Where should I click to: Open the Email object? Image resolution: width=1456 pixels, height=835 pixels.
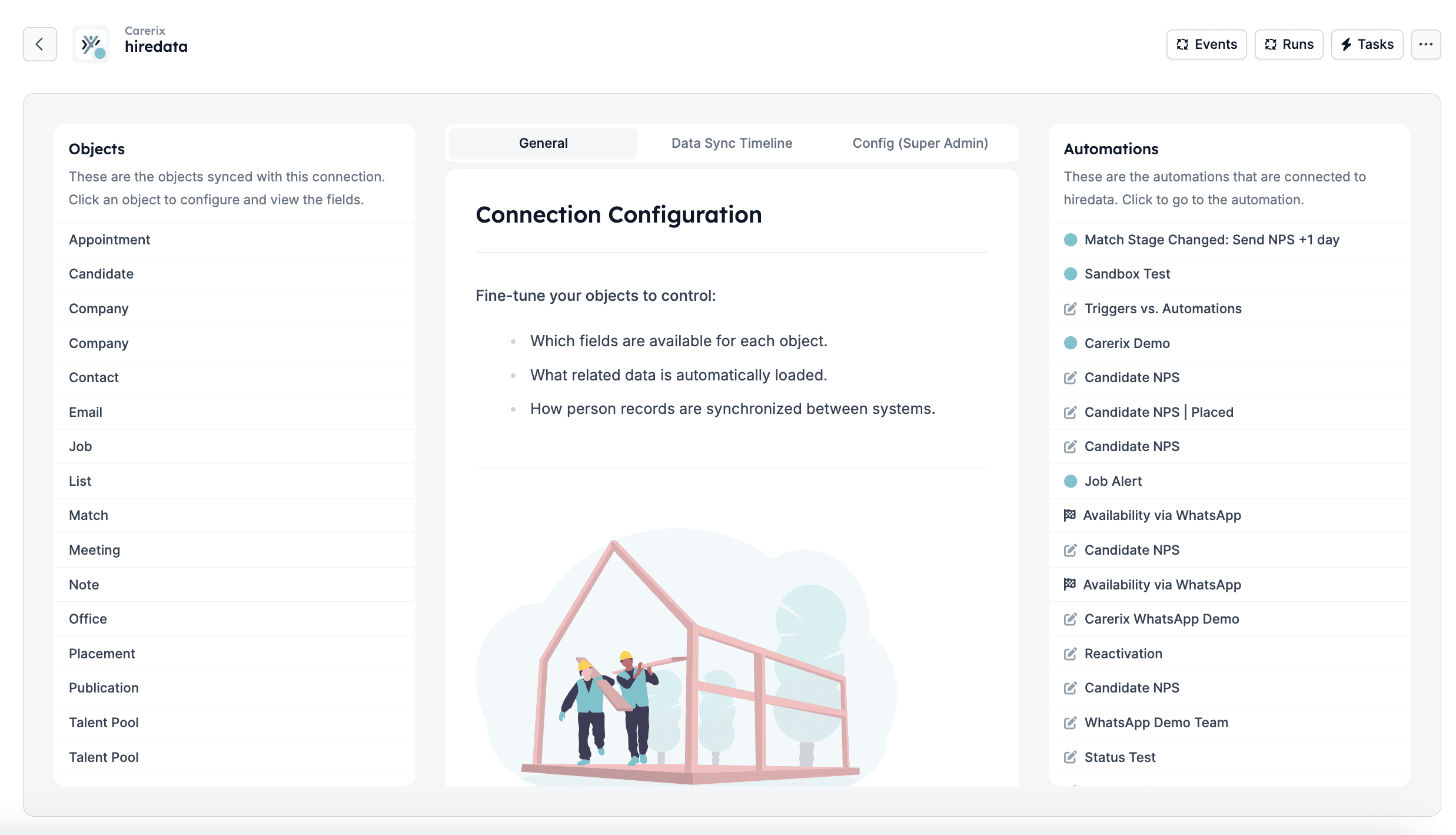click(x=234, y=412)
